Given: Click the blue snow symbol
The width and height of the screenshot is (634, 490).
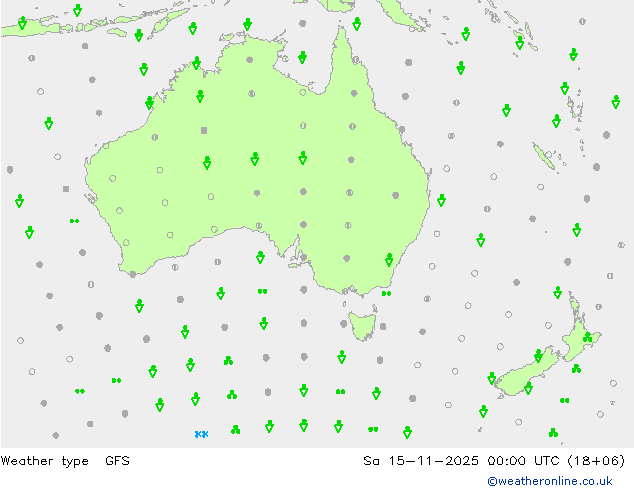Looking at the screenshot, I should click(201, 434).
